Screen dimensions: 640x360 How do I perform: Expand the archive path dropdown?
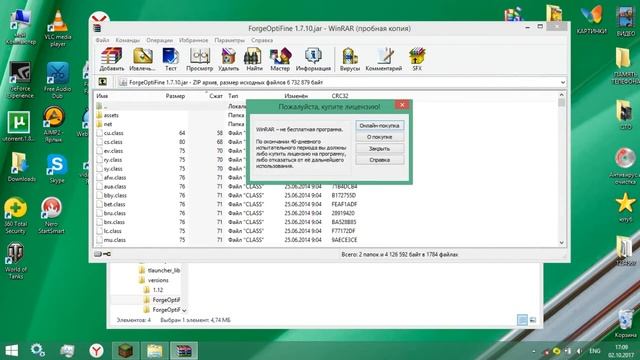pos(563,82)
